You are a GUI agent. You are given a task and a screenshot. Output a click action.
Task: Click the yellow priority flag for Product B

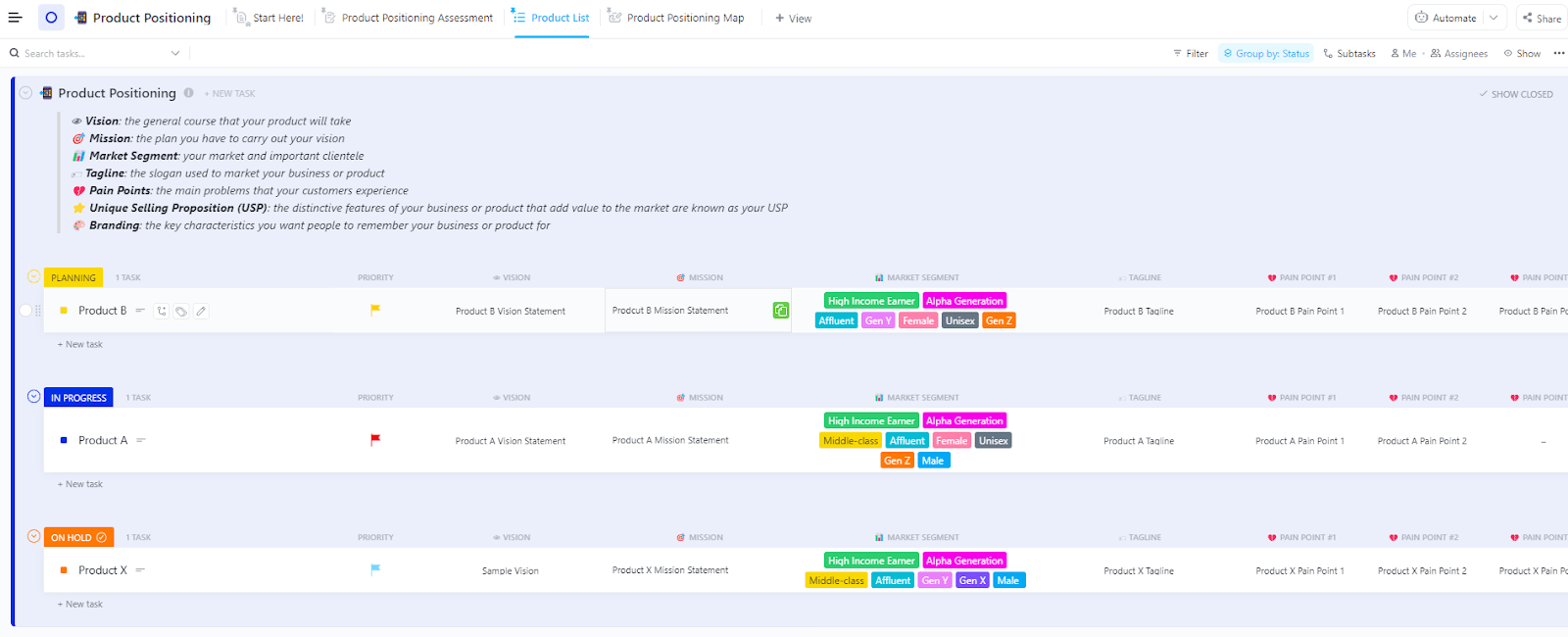375,310
